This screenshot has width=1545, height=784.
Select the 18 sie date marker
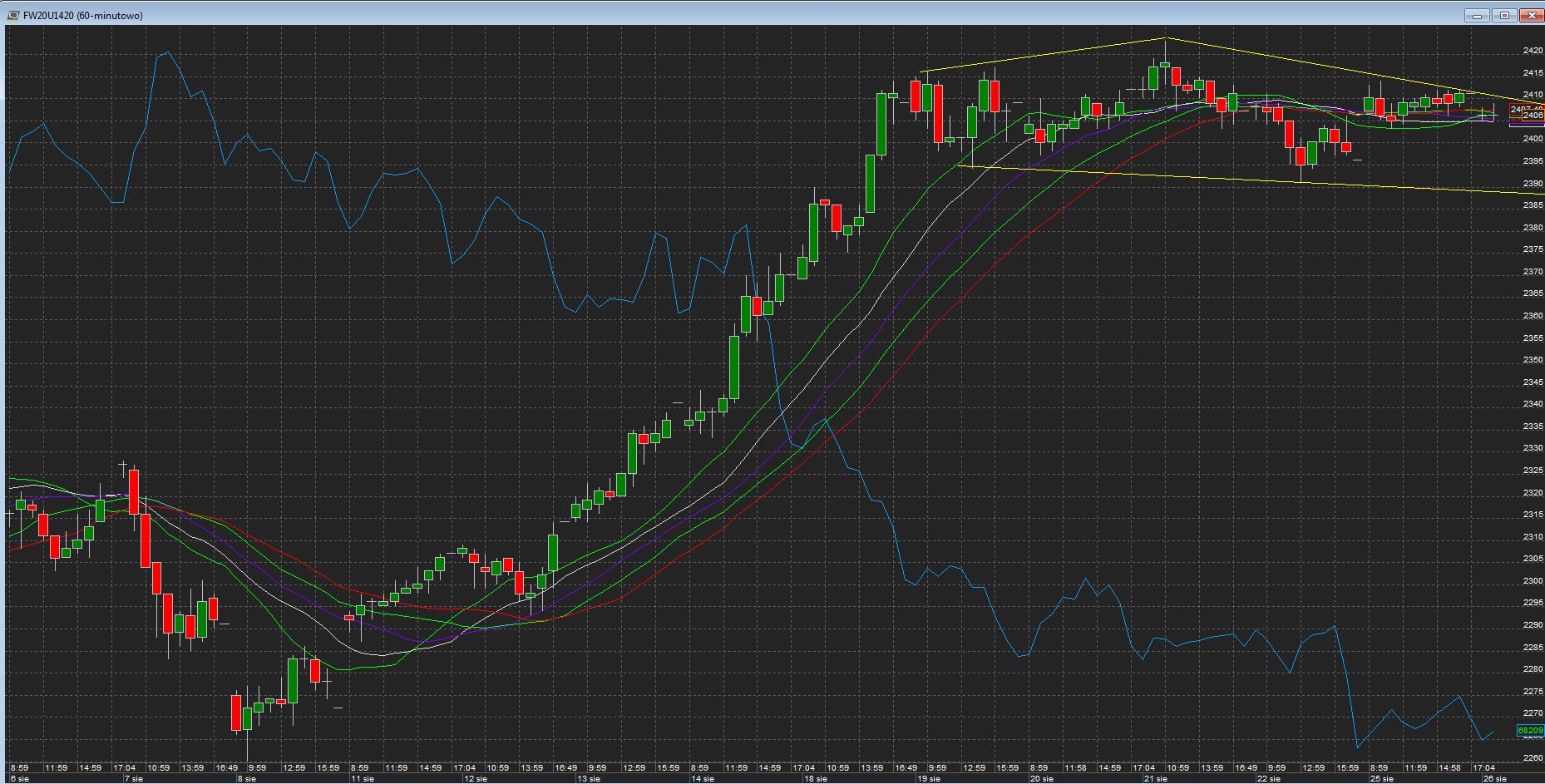(x=815, y=779)
